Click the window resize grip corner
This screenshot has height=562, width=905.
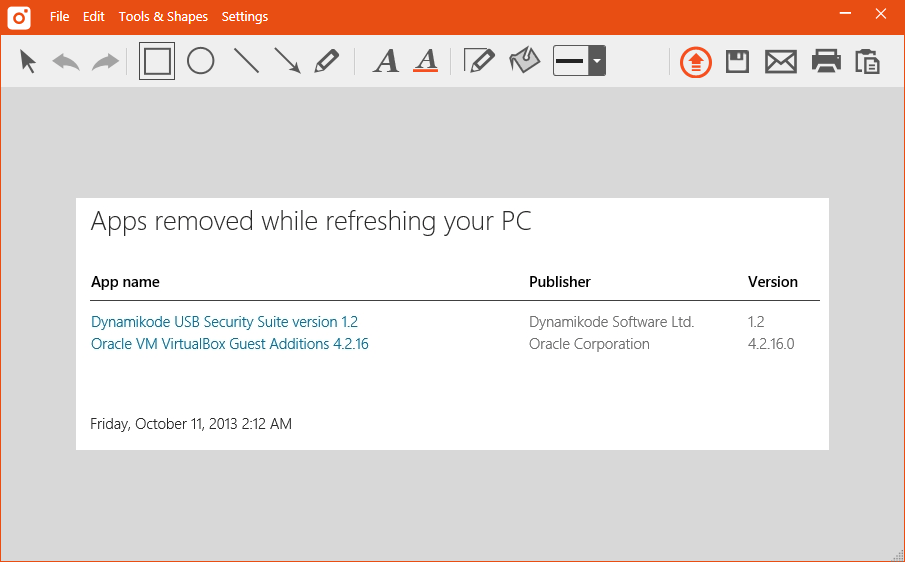897,555
